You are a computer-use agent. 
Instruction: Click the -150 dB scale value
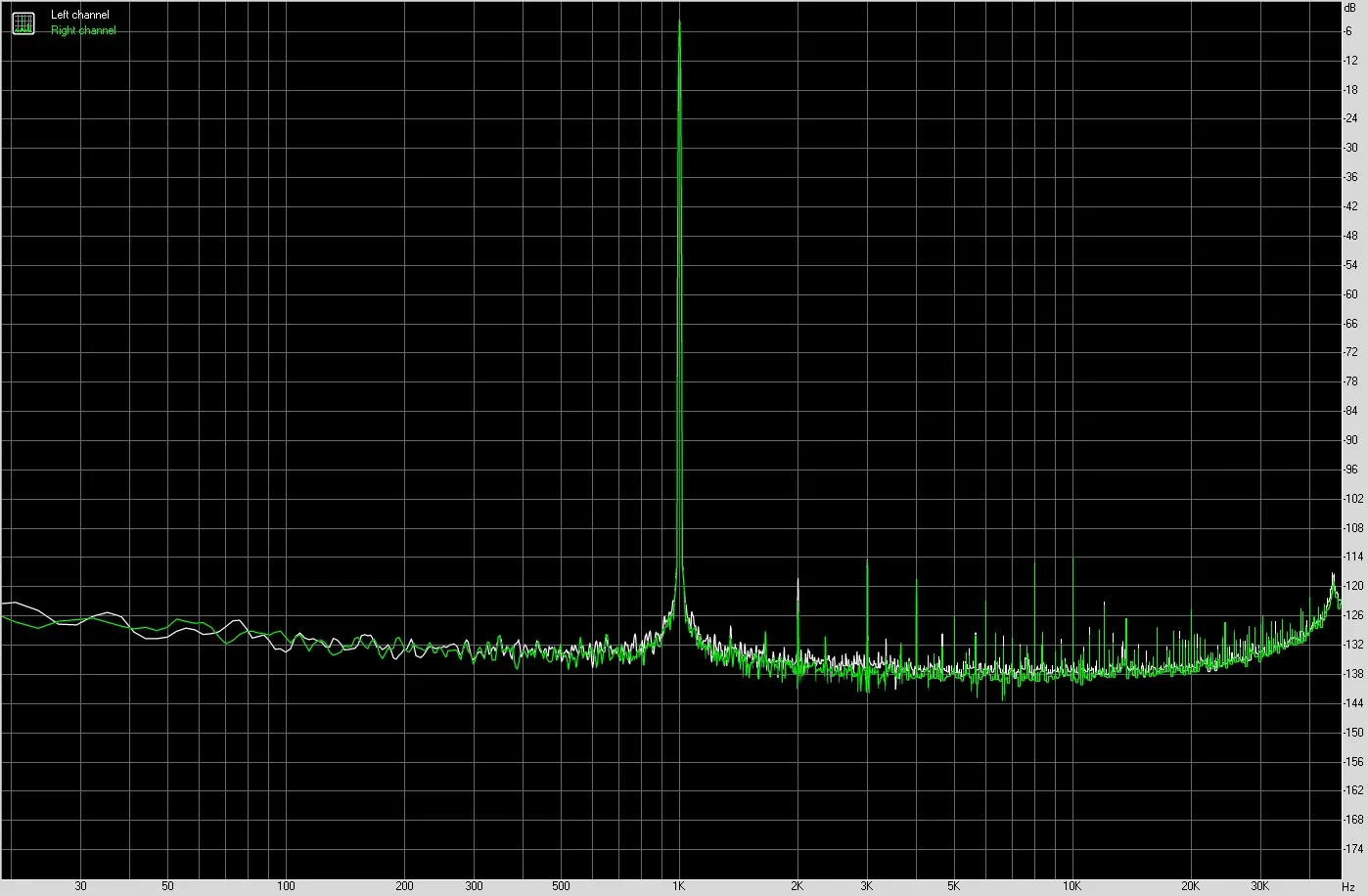click(1353, 733)
